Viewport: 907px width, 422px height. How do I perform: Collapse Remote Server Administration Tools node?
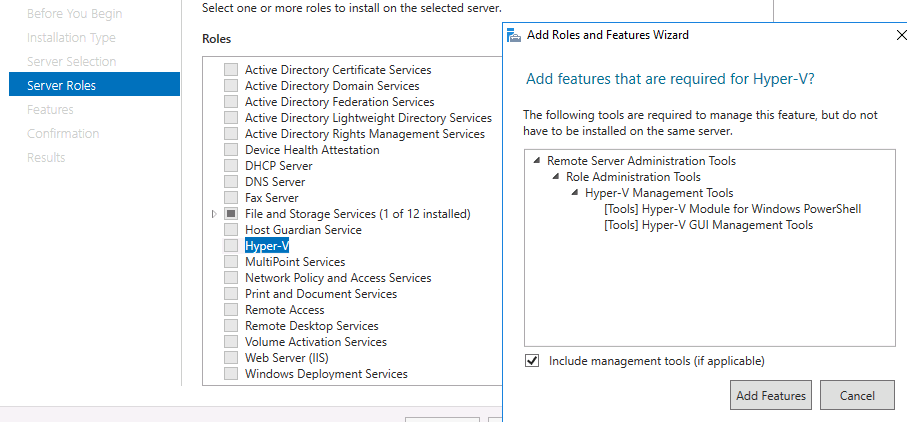(537, 161)
